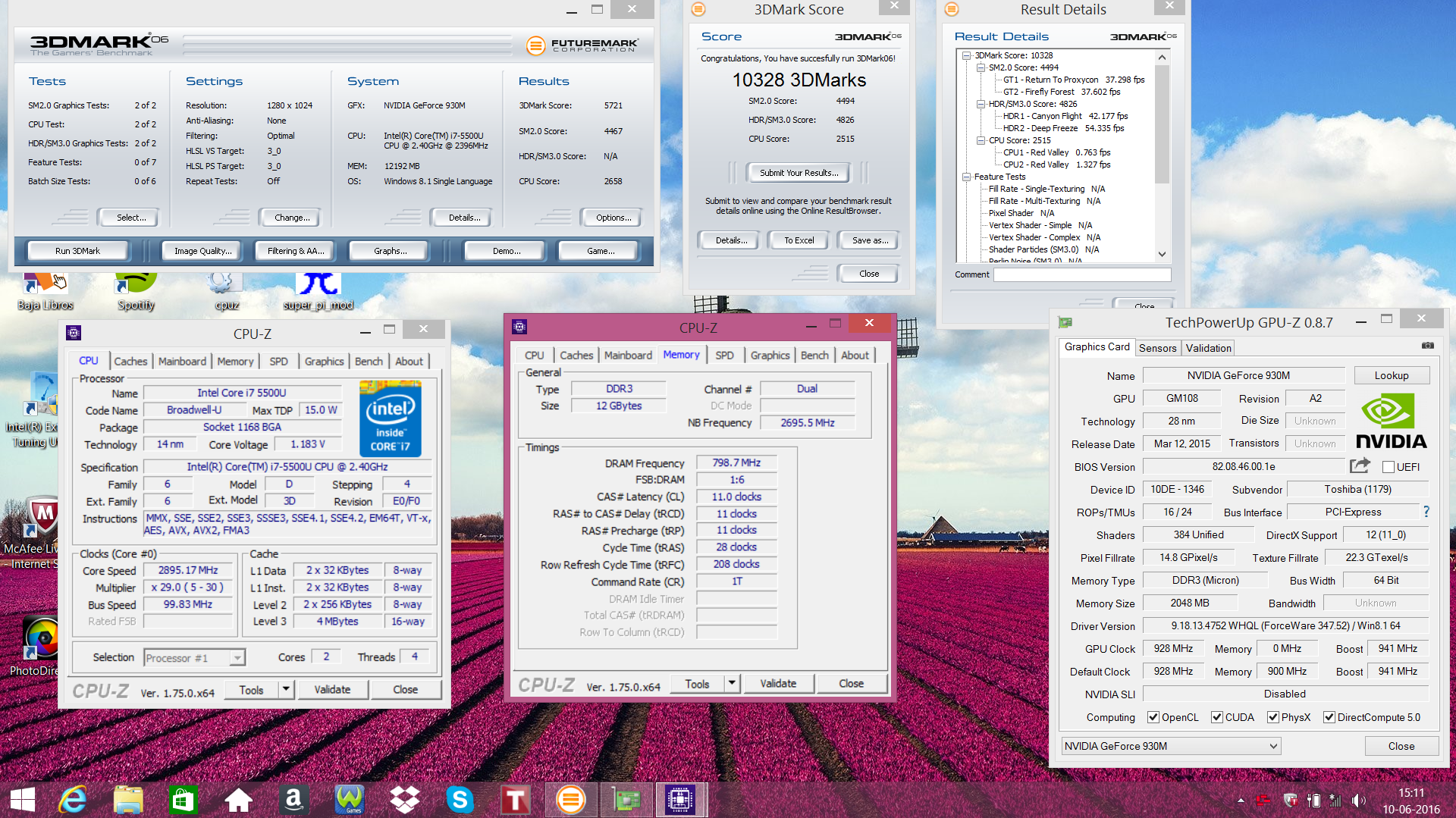Toggle the DirectCompute 5.0 checkbox

(x=1329, y=717)
